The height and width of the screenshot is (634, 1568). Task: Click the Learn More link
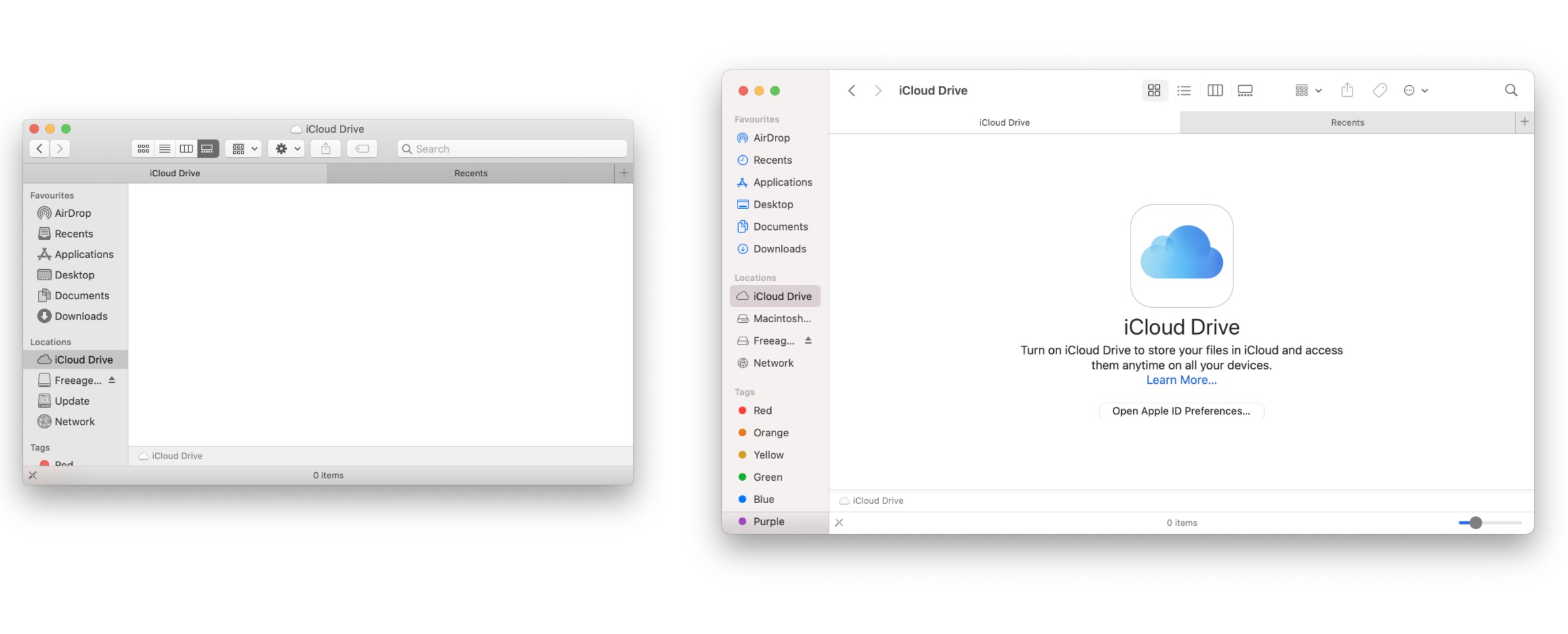[1182, 381]
